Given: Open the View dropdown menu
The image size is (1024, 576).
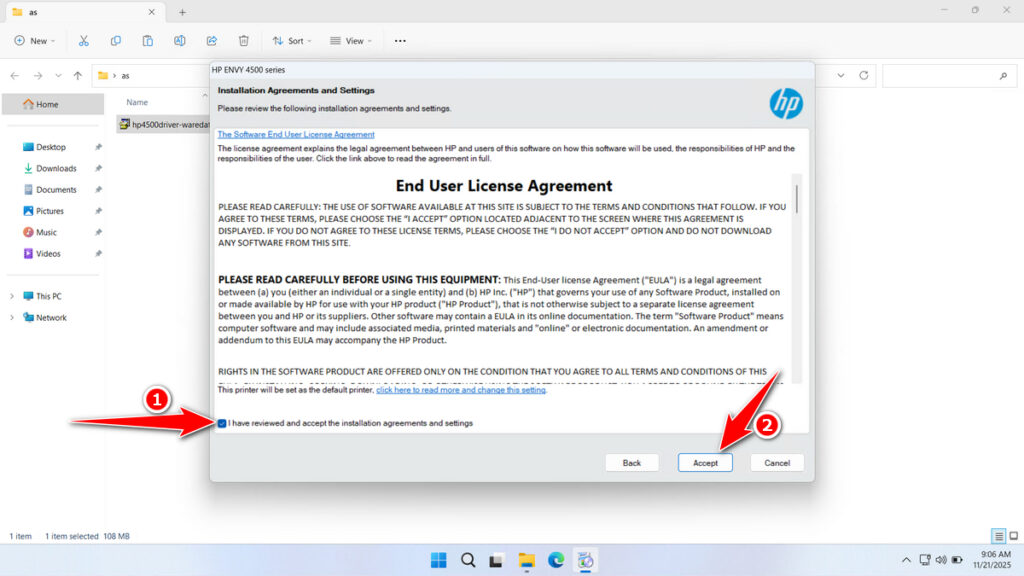Looking at the screenshot, I should click(x=351, y=40).
